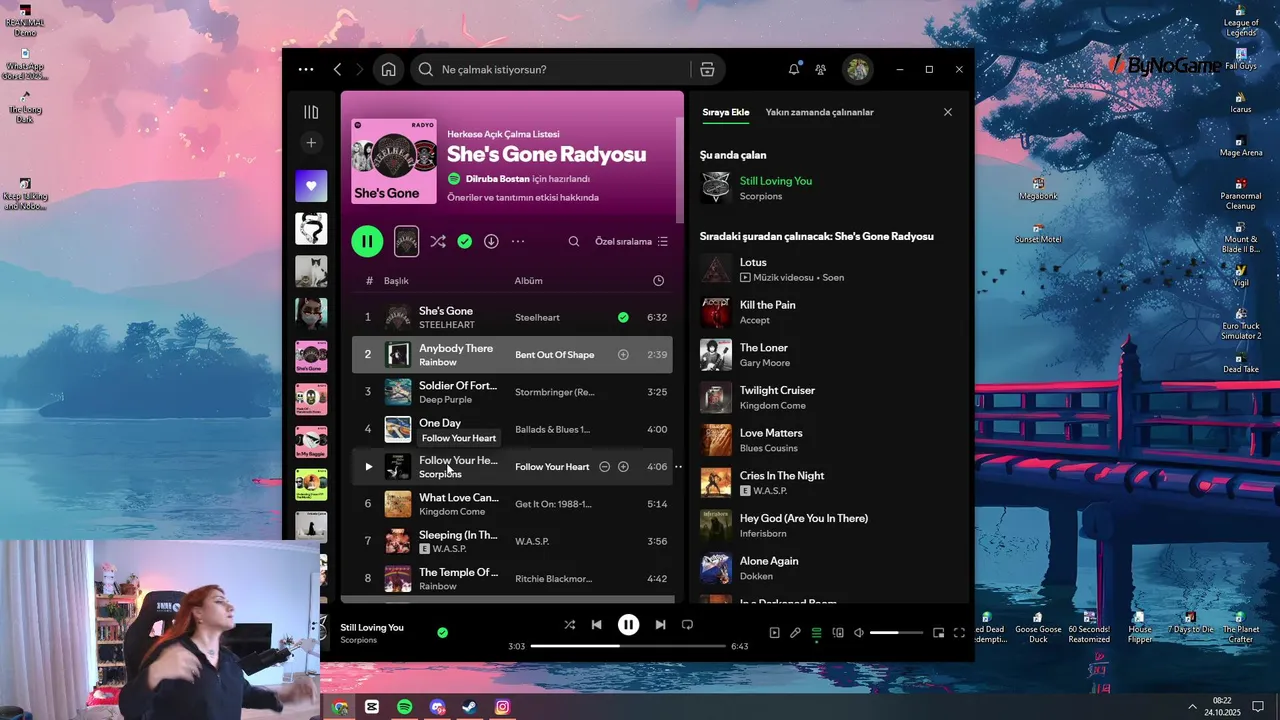Close the queue panel

[x=948, y=112]
